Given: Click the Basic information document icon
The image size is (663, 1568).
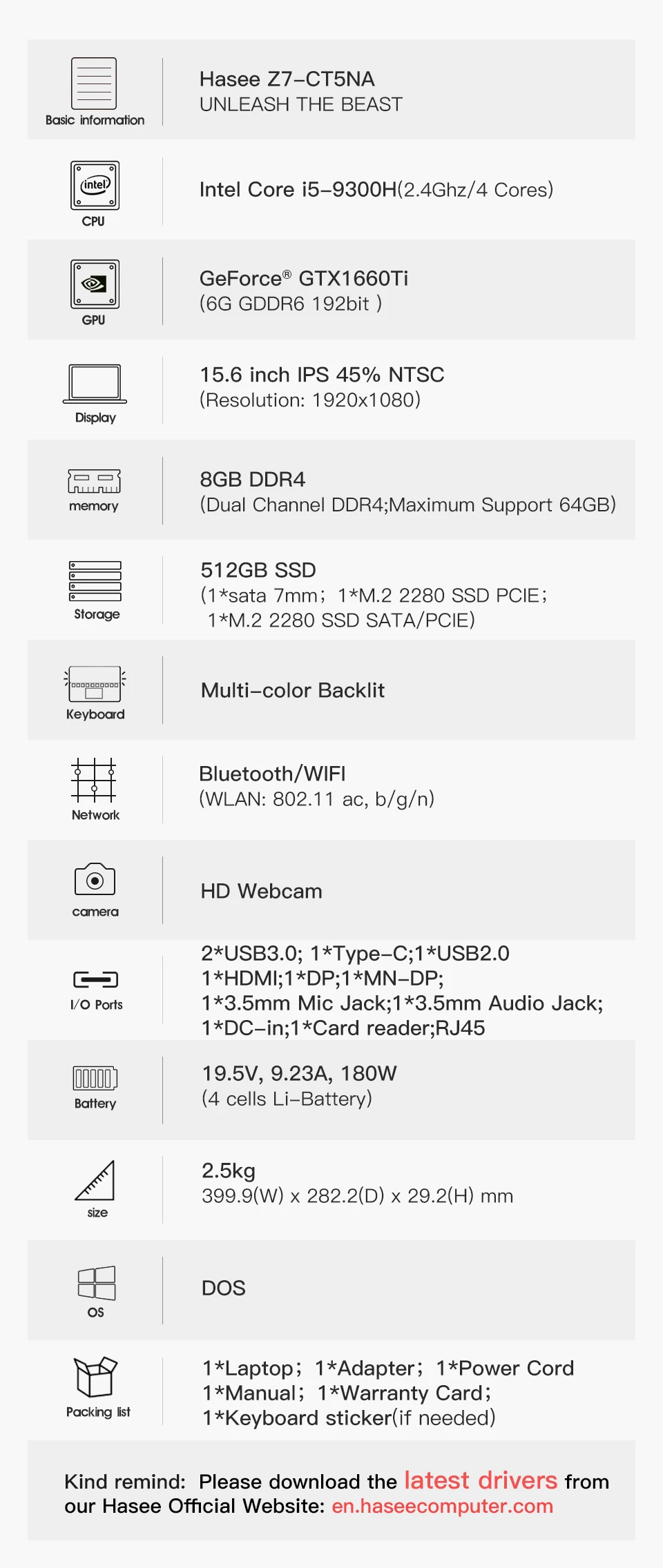Looking at the screenshot, I should pos(94,84).
